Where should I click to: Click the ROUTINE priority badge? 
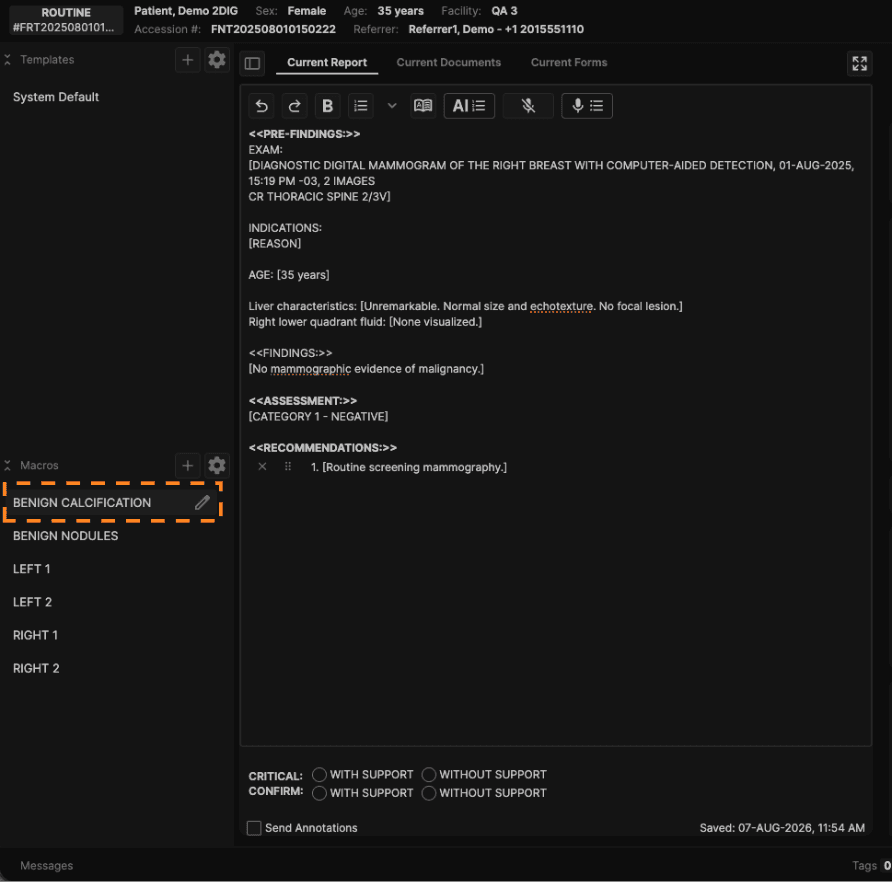pyautogui.click(x=66, y=20)
